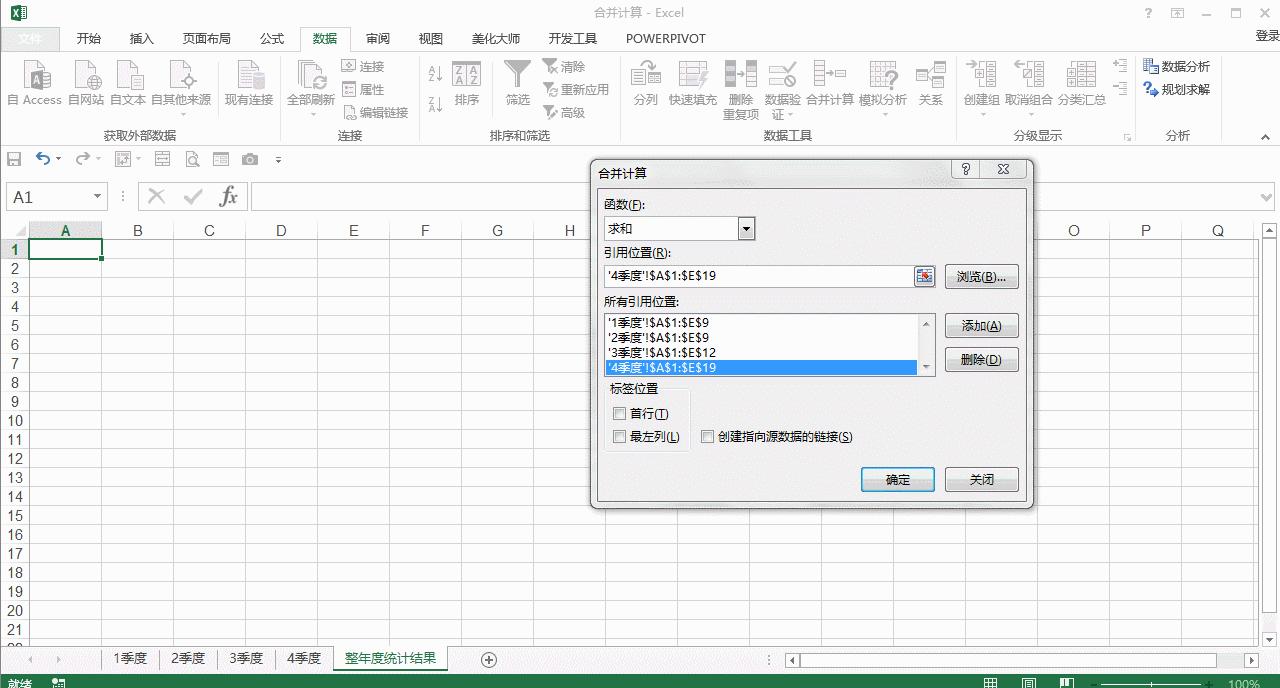
Task: Select the 分列 (Text to Columns) icon
Action: (644, 80)
